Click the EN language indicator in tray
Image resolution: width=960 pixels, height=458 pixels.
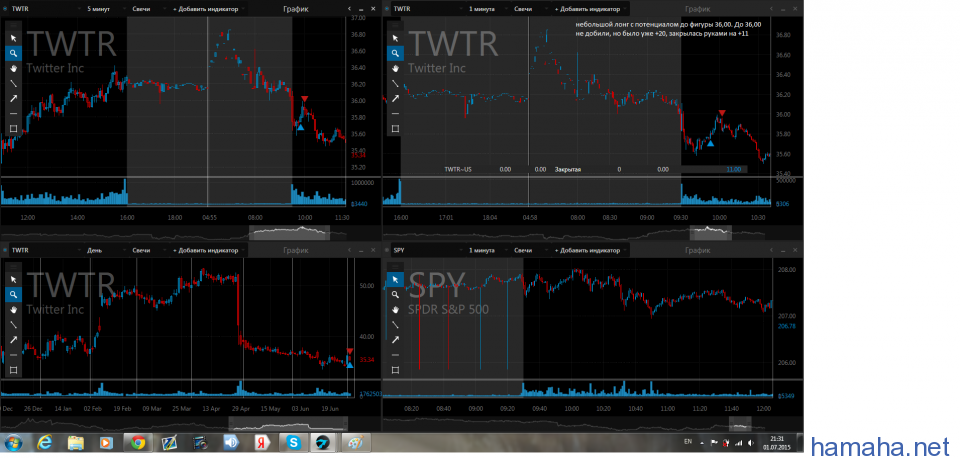(687, 441)
